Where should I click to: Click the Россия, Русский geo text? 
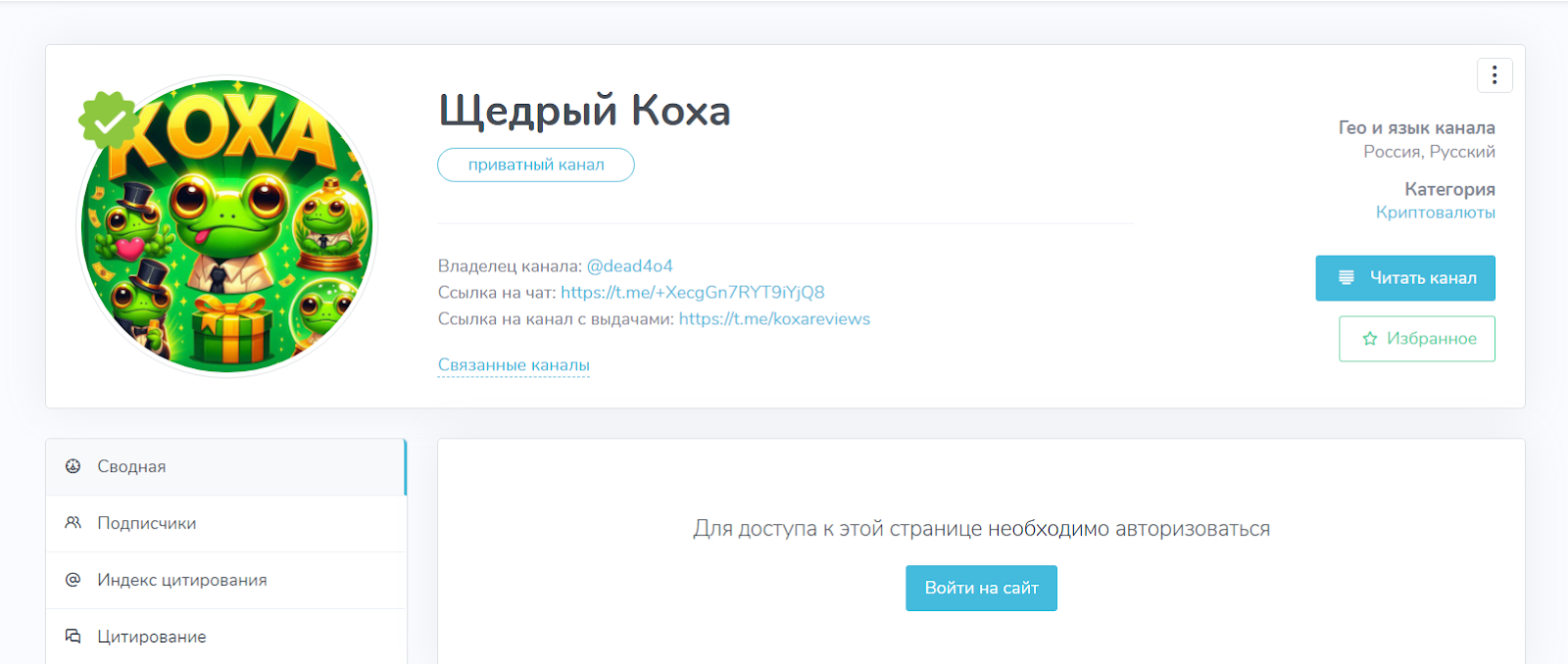(x=1429, y=152)
